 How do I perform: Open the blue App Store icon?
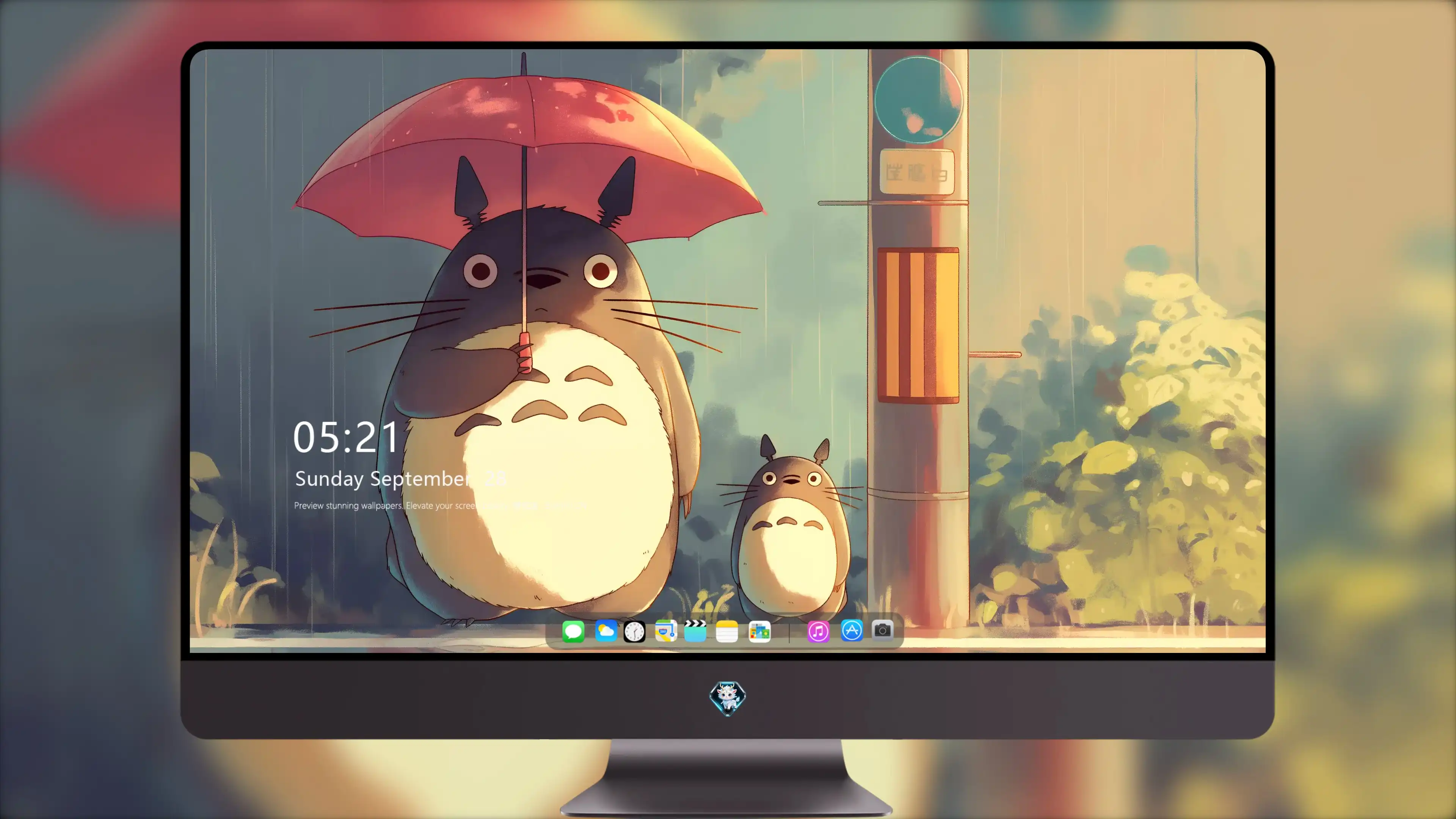(852, 631)
